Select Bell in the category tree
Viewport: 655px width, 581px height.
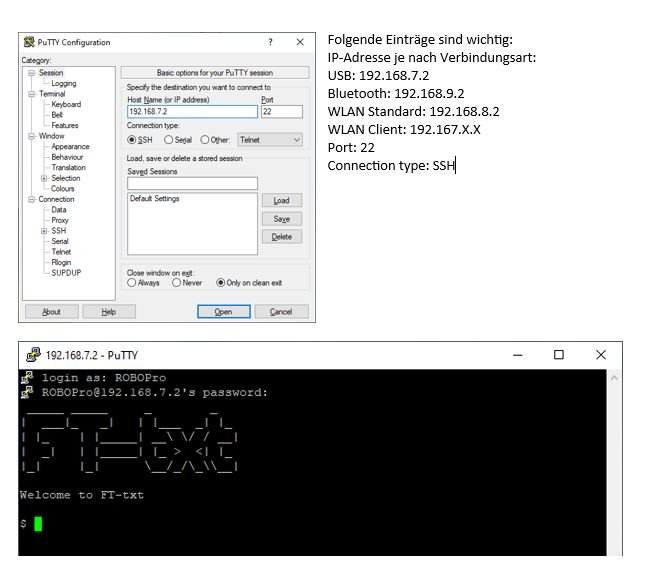[57, 115]
